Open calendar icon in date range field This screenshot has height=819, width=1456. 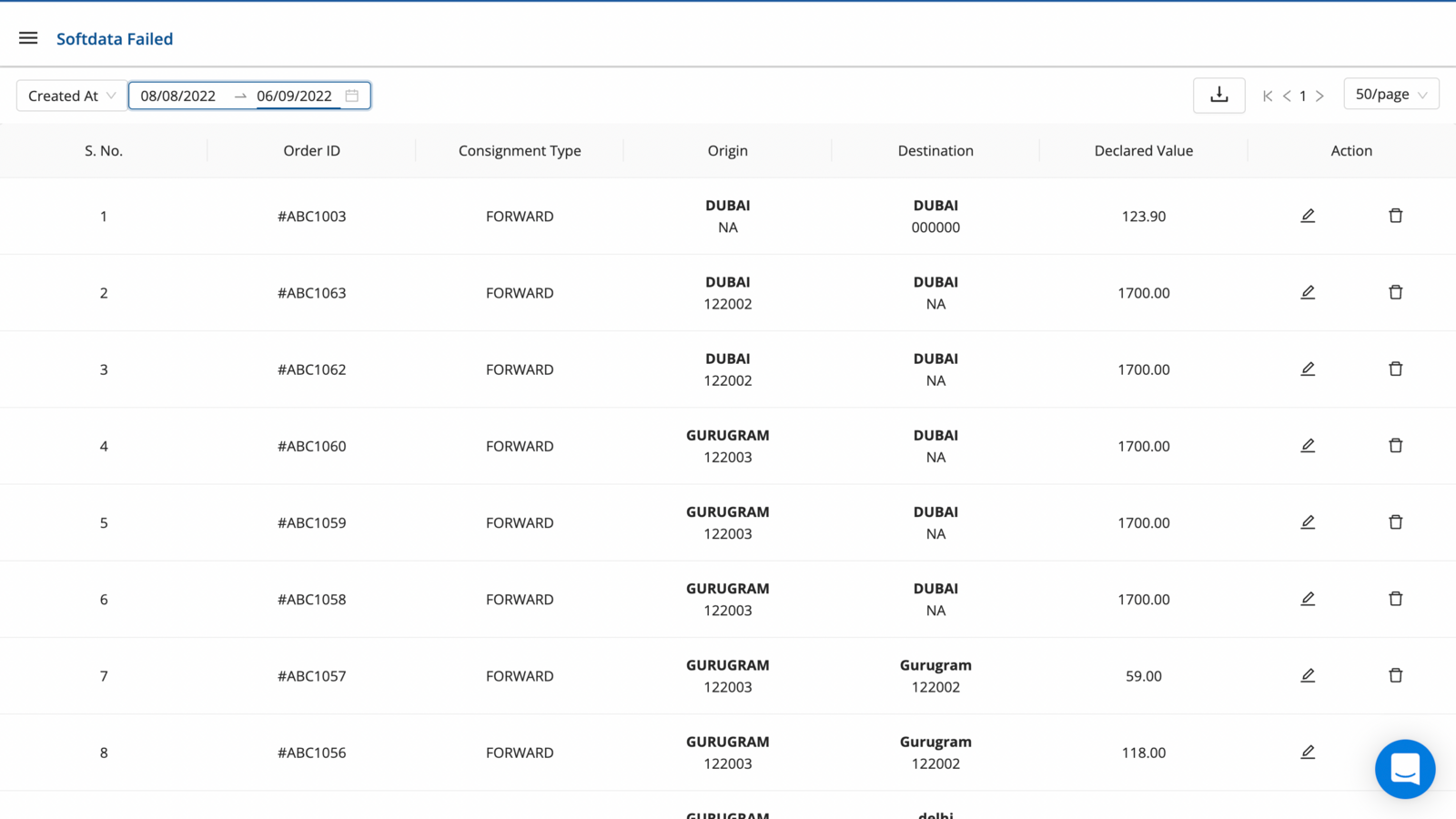pyautogui.click(x=352, y=96)
